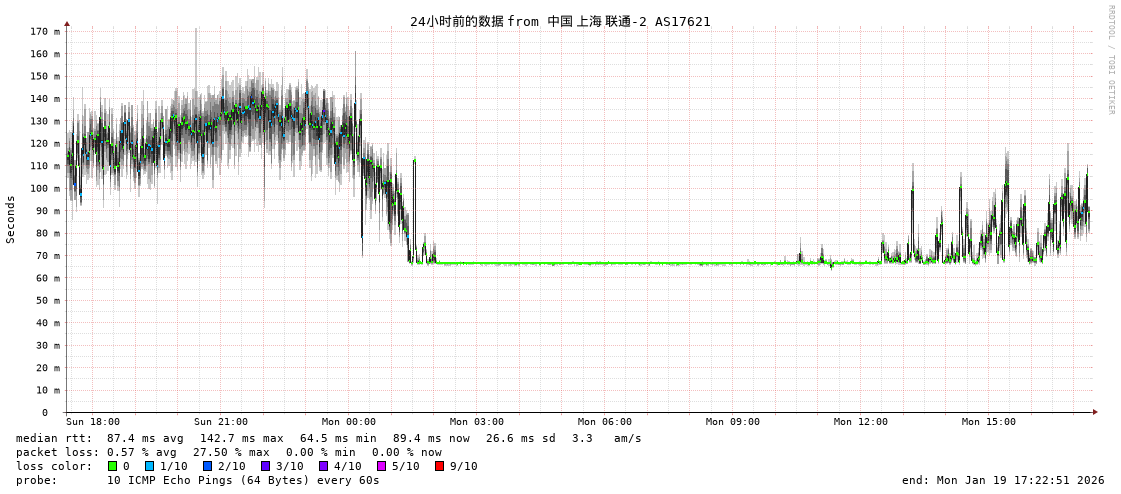Image resolution: width=1121 pixels, height=494 pixels.
Task: Click the 170 m y-axis label
Action: (43, 32)
